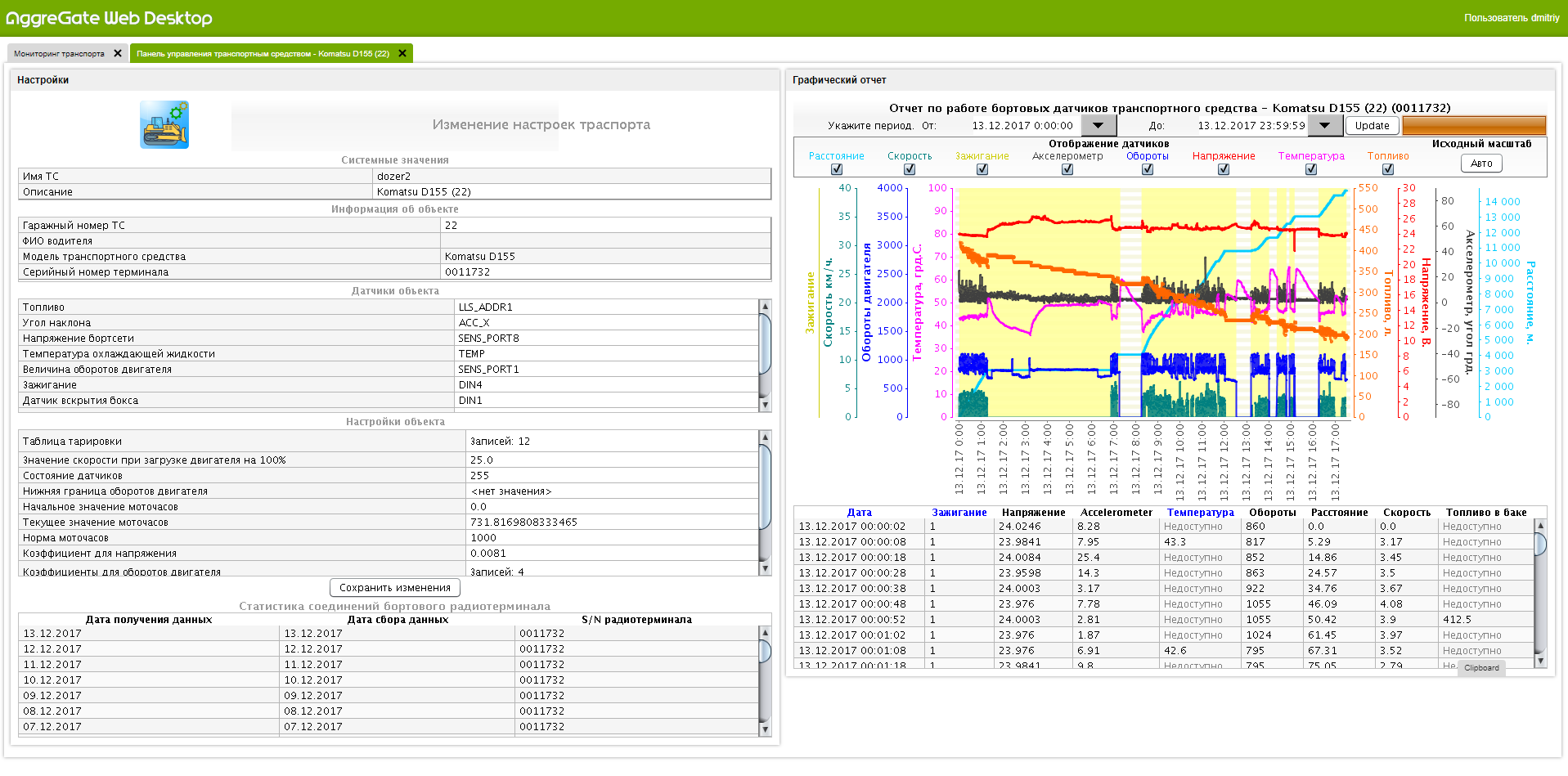
Task: Click scroll-up arrow in Датчики объекта table
Action: tap(766, 307)
